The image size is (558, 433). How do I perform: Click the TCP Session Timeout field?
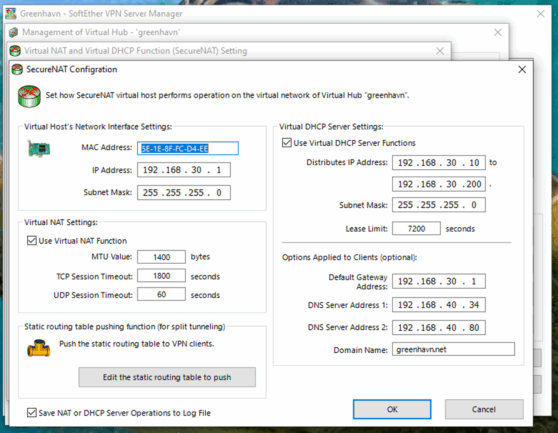point(162,276)
